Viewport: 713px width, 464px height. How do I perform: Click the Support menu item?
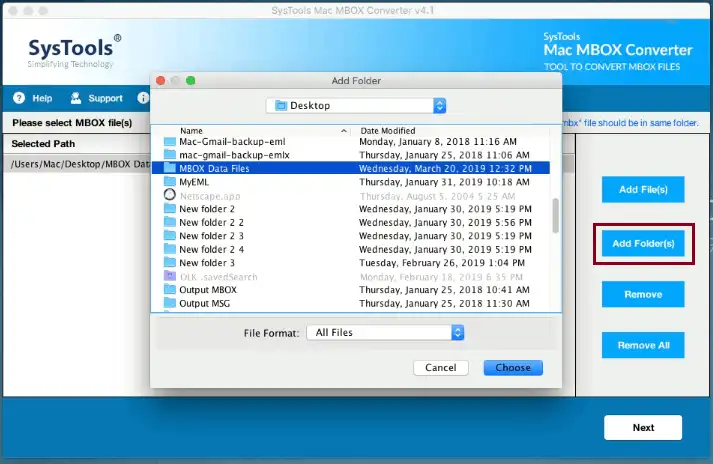pyautogui.click(x=96, y=98)
